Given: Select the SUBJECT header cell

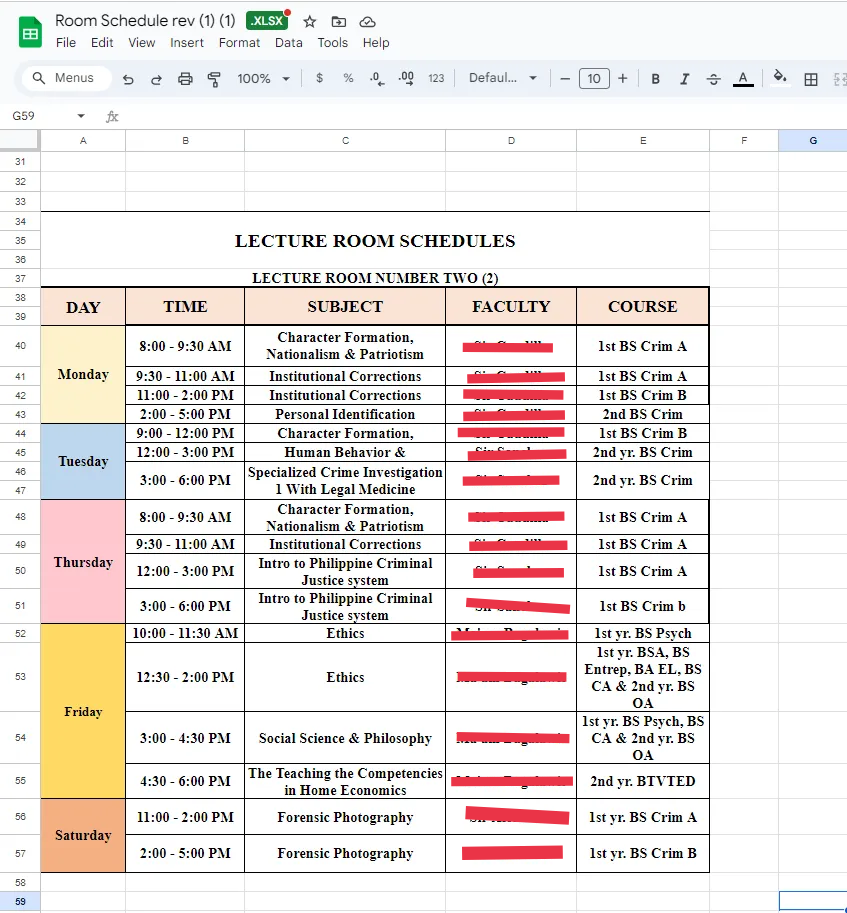Looking at the screenshot, I should (x=345, y=306).
